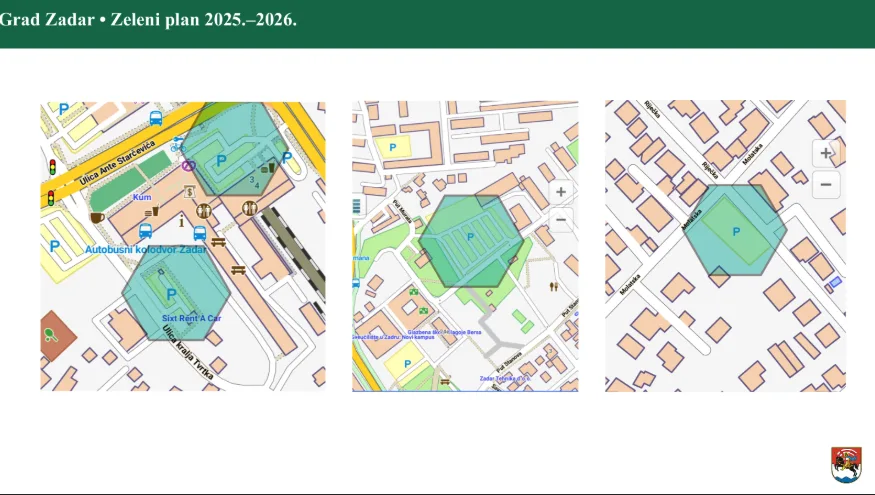Click zoom in plus on middle map

561,191
